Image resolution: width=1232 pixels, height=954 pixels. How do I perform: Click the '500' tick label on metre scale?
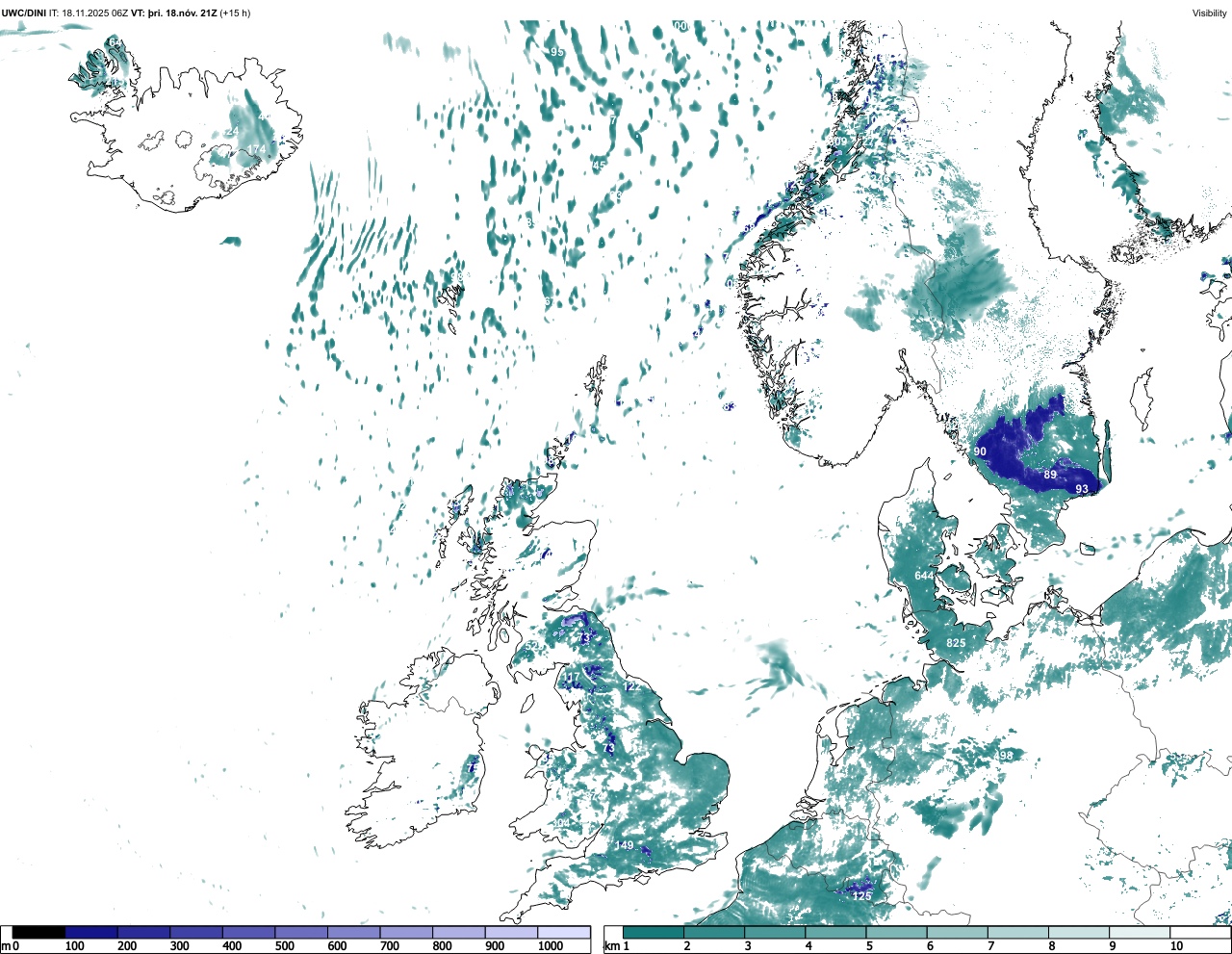(284, 946)
